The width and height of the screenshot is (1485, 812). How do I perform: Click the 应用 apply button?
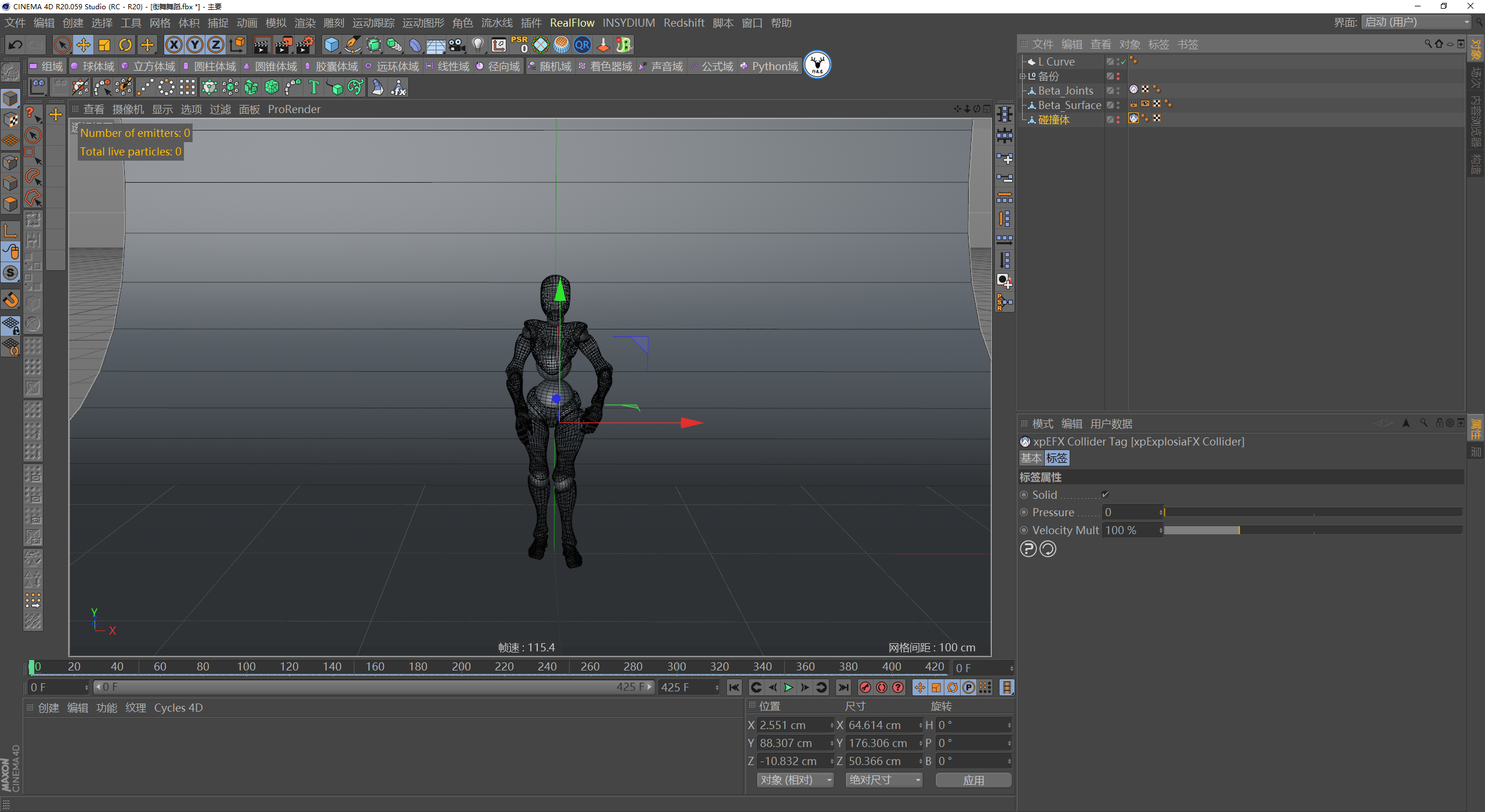(x=973, y=780)
